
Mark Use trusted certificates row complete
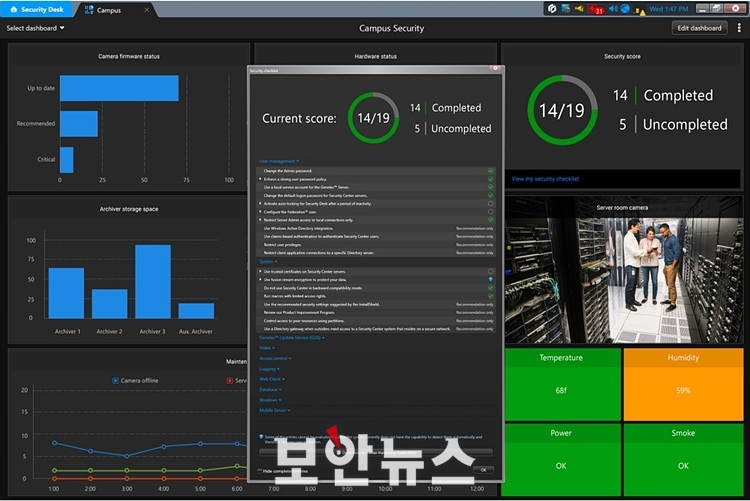[x=490, y=271]
